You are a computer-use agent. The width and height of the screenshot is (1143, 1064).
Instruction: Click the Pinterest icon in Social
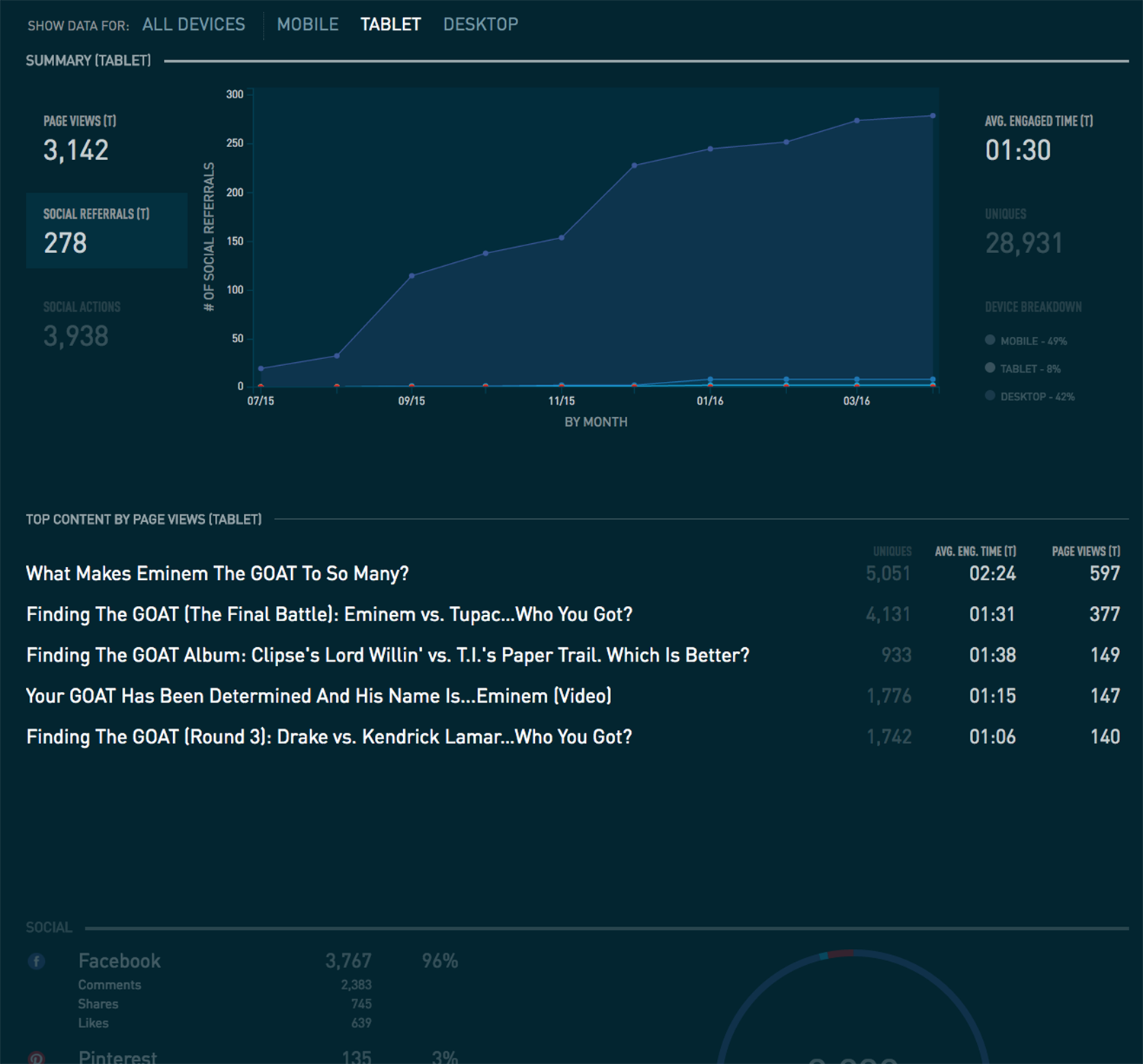coord(36,1057)
